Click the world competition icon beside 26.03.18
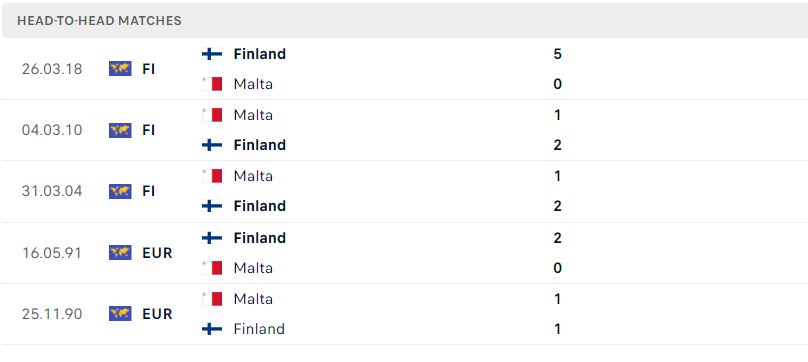The width and height of the screenshot is (808, 362). (120, 69)
